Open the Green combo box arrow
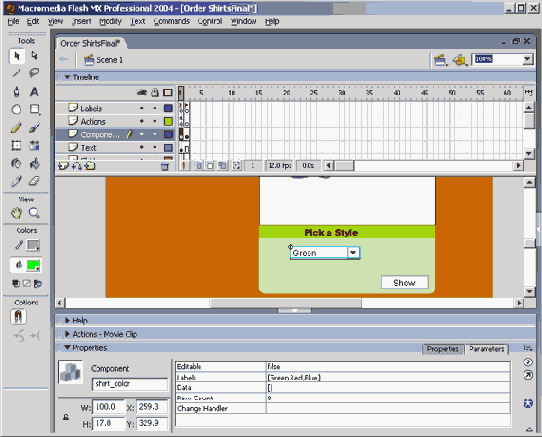542x437 pixels. click(x=353, y=252)
